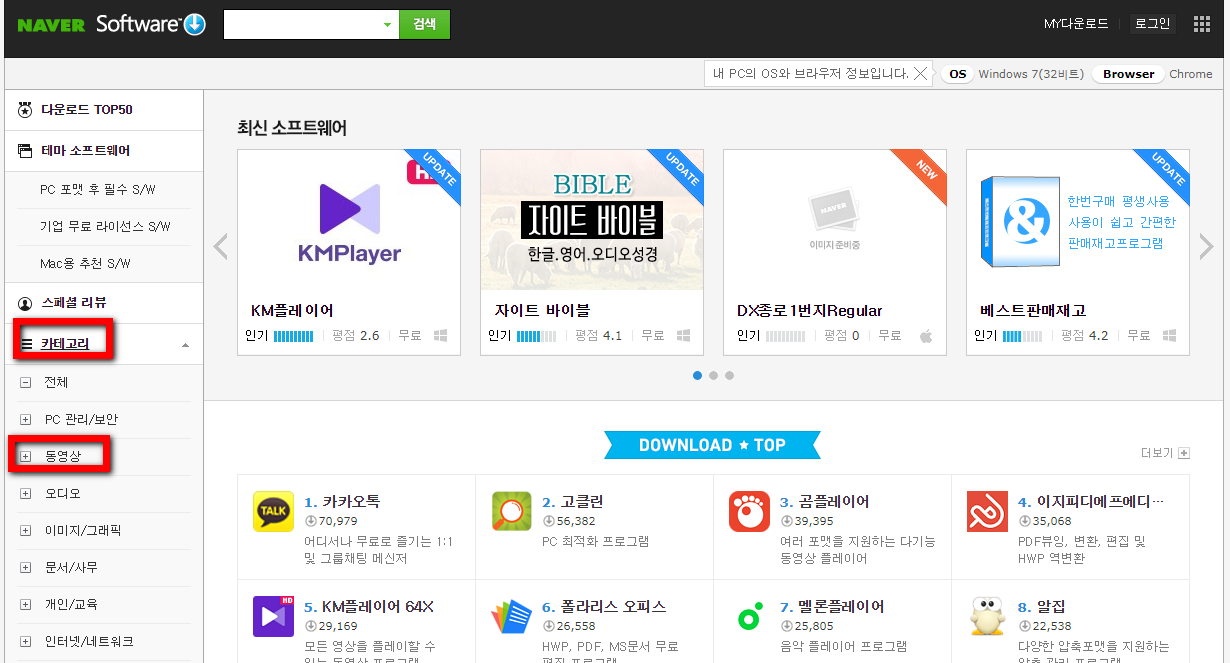The height and width of the screenshot is (663, 1230).
Task: Select the third carousel page dot
Action: point(729,376)
